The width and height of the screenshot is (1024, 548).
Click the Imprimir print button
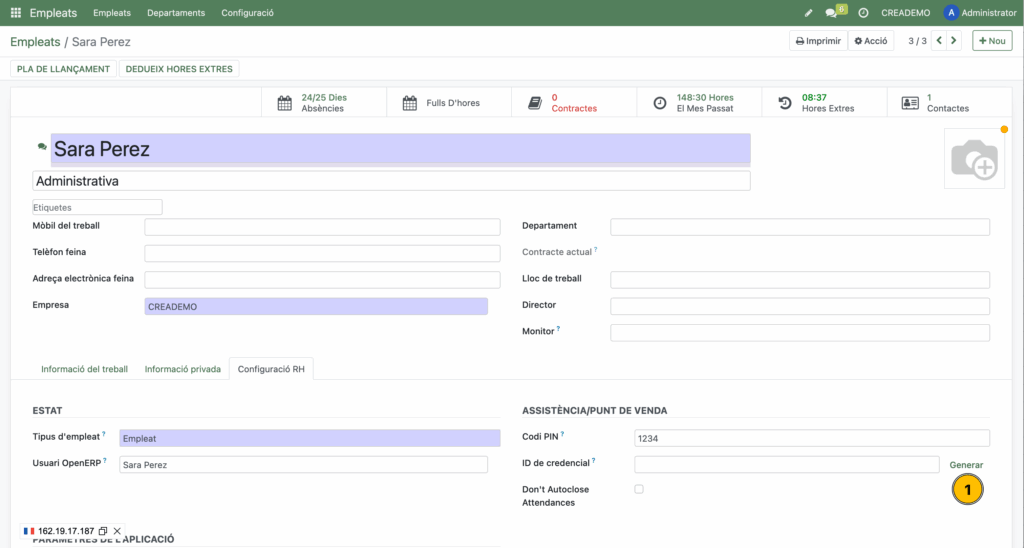(818, 41)
